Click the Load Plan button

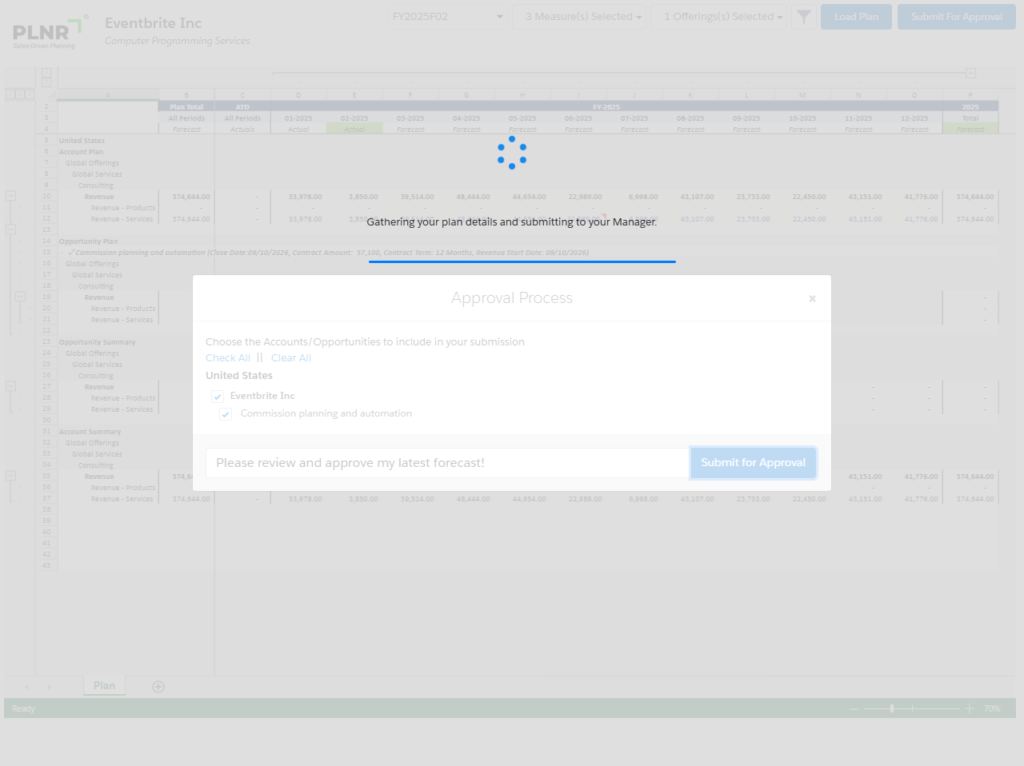(x=856, y=16)
